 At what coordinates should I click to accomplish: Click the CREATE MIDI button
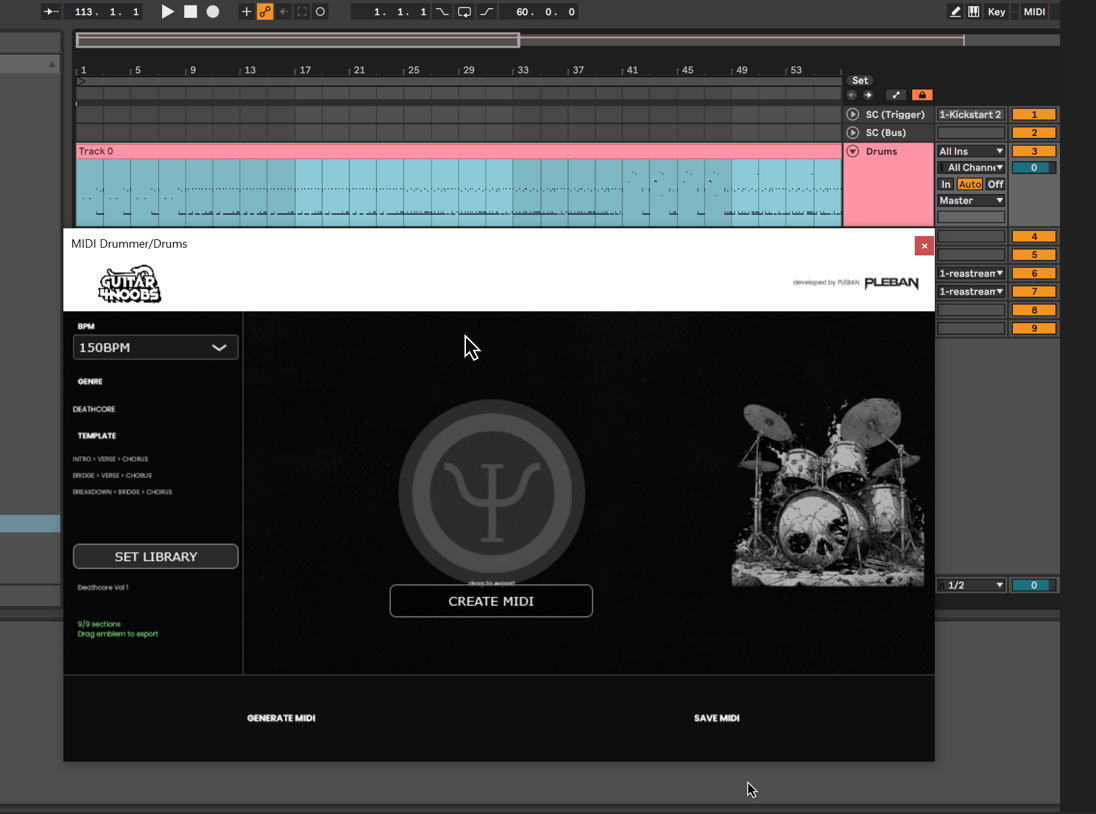(491, 601)
